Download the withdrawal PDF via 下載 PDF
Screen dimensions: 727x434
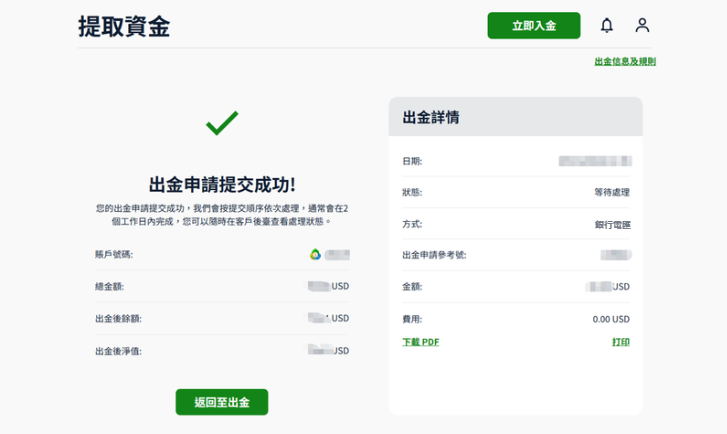421,342
